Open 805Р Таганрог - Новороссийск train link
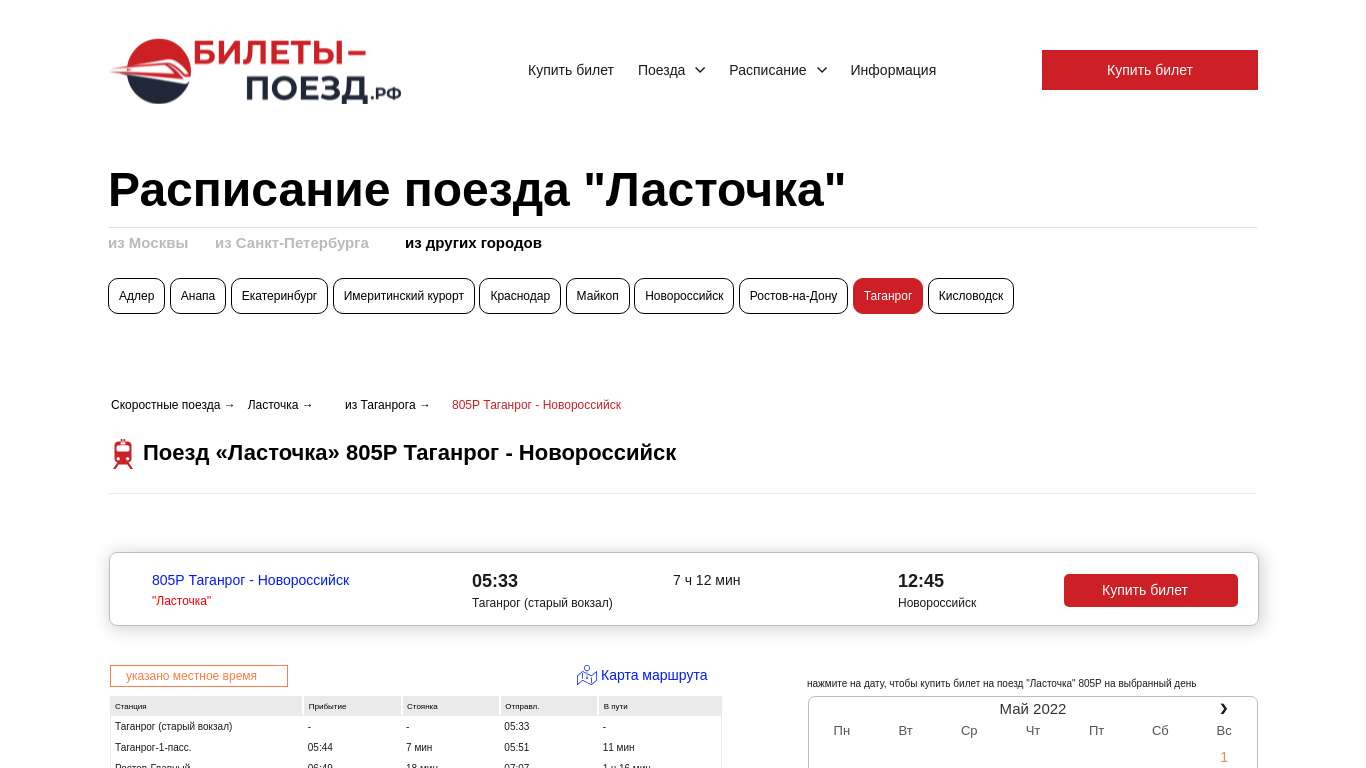This screenshot has height=768, width=1366. [x=250, y=580]
